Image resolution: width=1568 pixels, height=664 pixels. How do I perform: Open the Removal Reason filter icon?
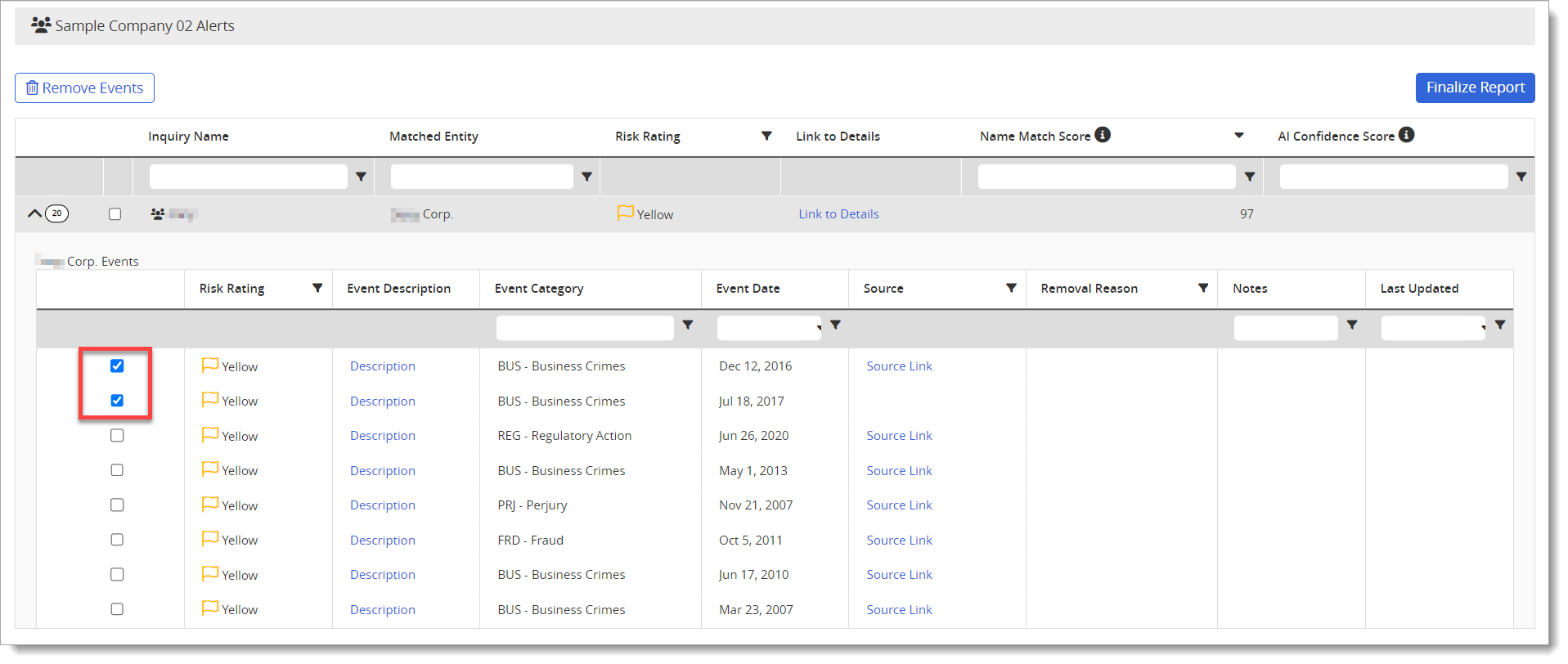[1203, 288]
